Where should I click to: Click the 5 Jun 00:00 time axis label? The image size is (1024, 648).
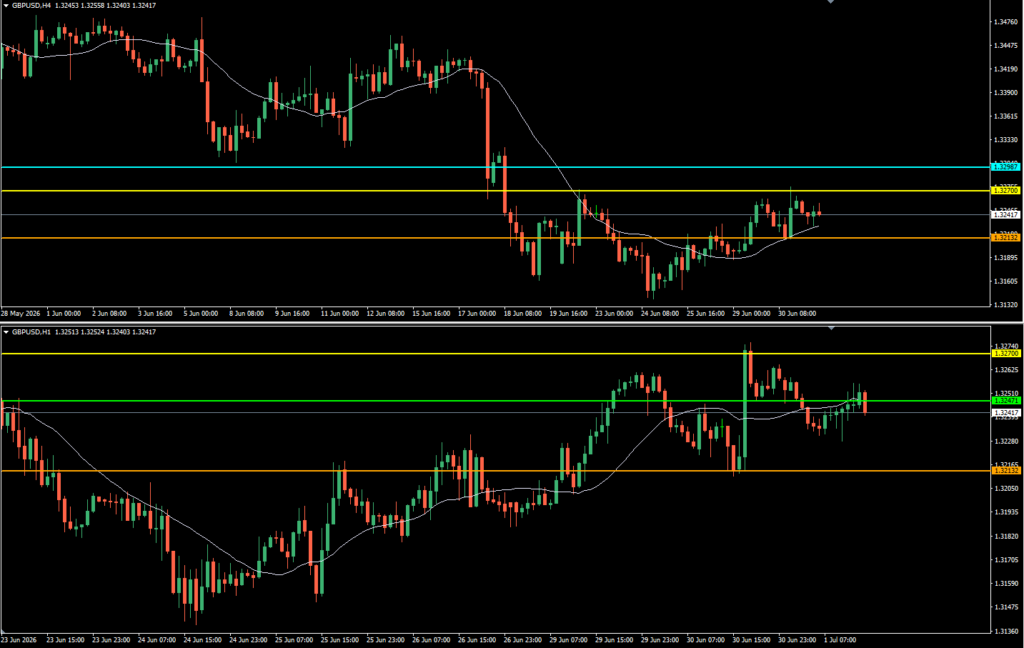[200, 314]
